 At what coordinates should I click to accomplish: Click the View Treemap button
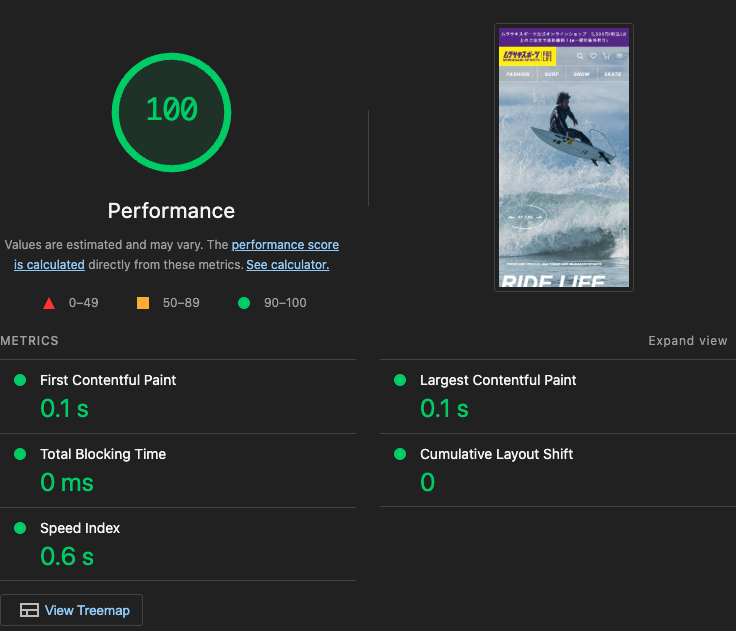tap(71, 610)
